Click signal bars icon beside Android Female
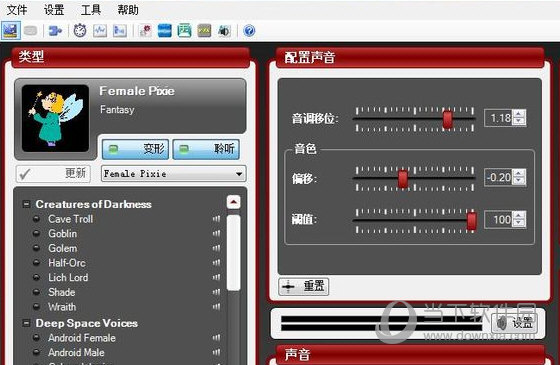 click(x=216, y=338)
